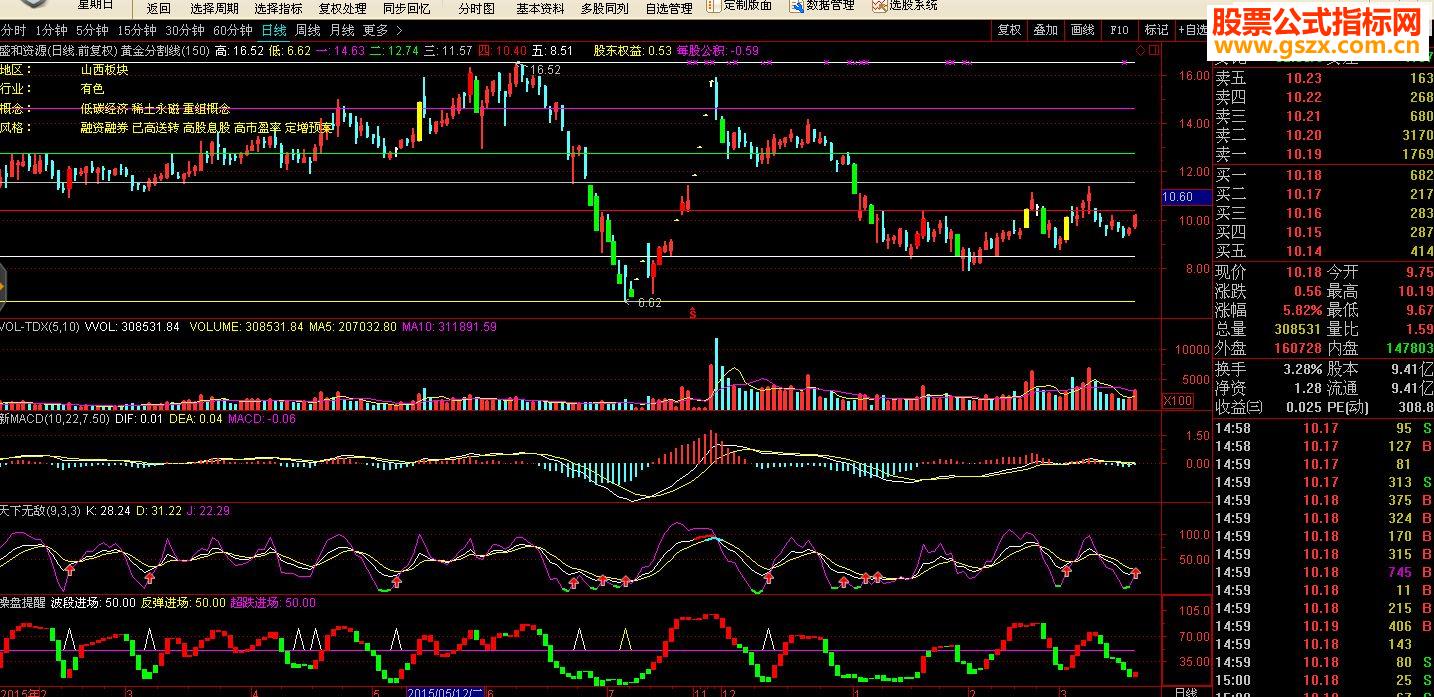Click 返回 in the top toolbar
The width and height of the screenshot is (1434, 697).
pyautogui.click(x=158, y=8)
